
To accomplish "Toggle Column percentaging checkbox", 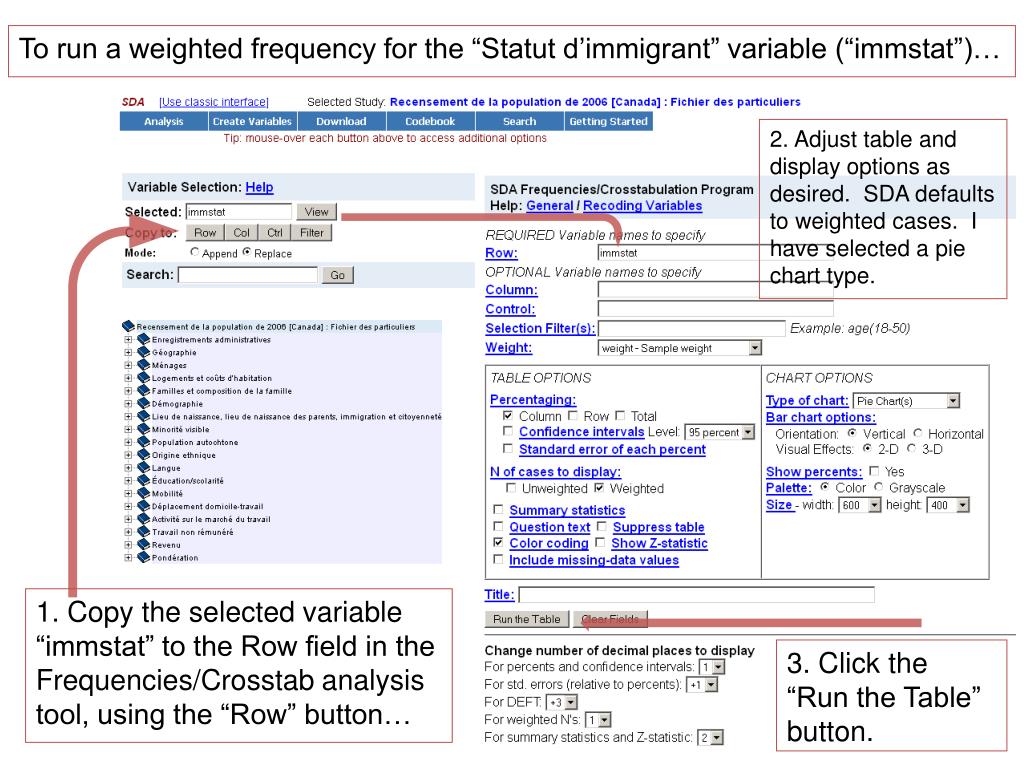I will pyautogui.click(x=508, y=415).
